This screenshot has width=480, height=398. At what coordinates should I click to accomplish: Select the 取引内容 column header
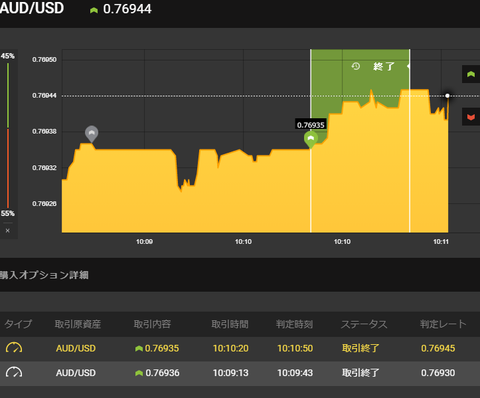(x=152, y=324)
